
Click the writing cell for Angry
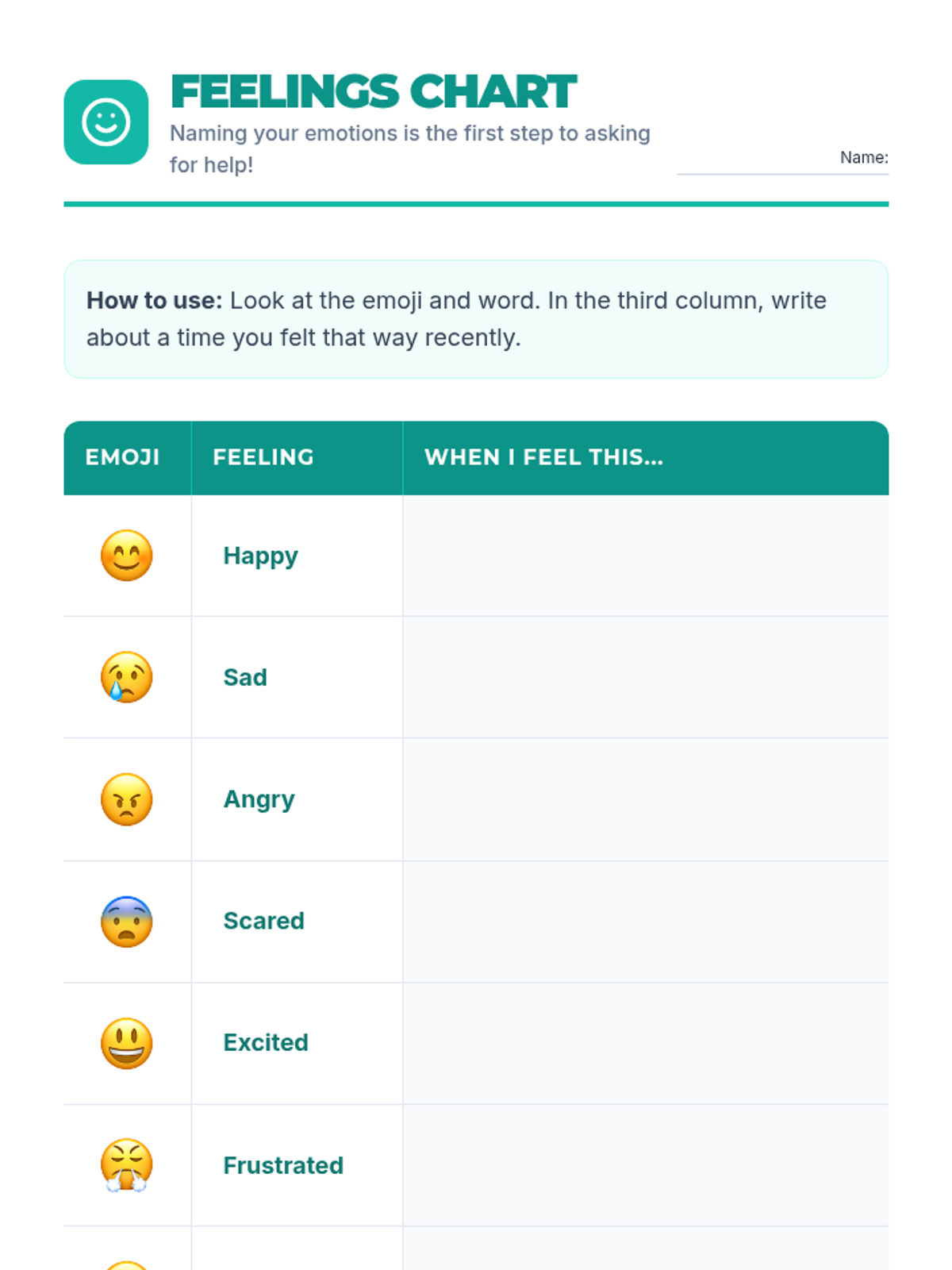pos(646,799)
